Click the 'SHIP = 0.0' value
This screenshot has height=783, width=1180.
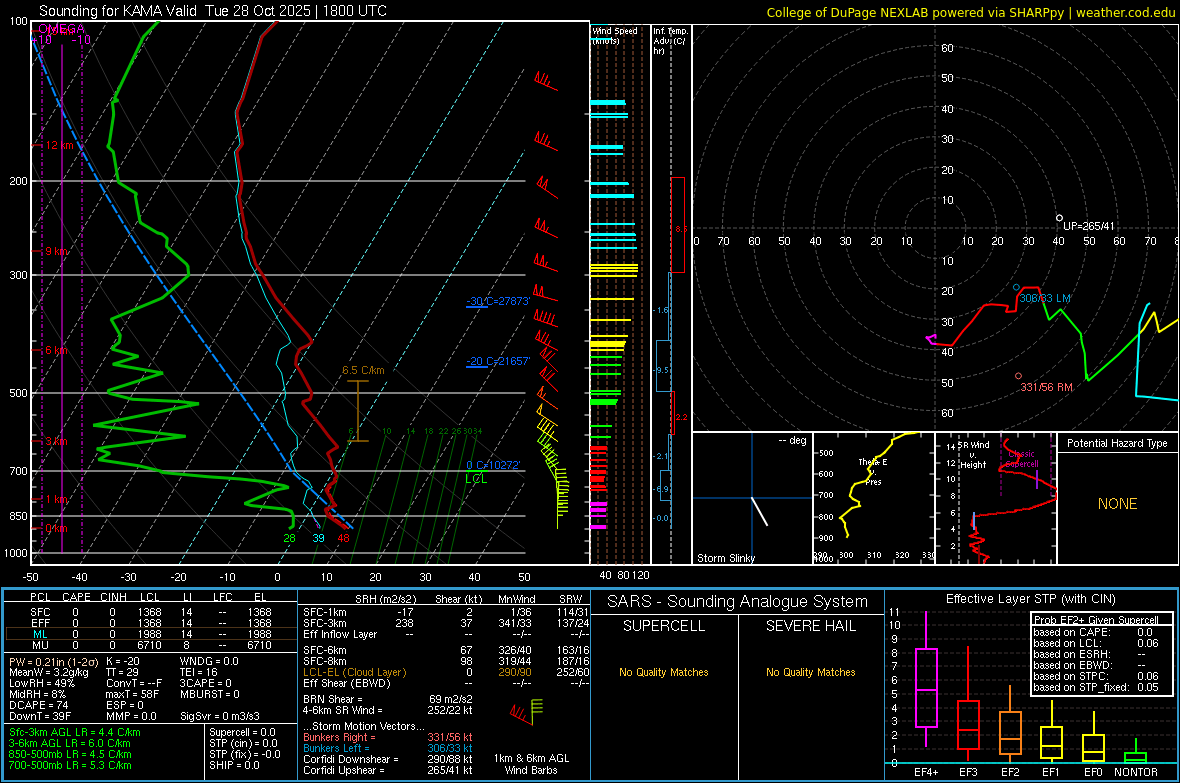coord(234,765)
